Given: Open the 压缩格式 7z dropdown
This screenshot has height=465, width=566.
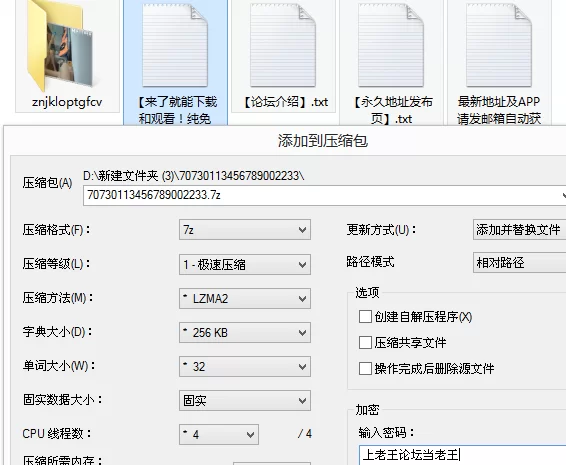Looking at the screenshot, I should click(245, 230).
